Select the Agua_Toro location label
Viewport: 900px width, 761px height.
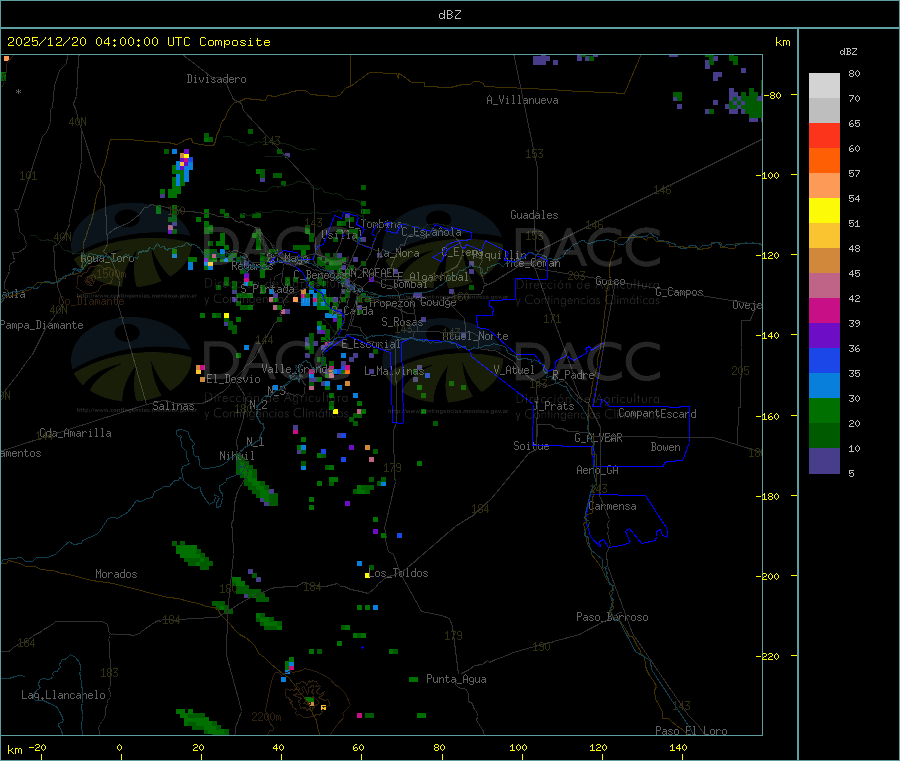click(107, 258)
